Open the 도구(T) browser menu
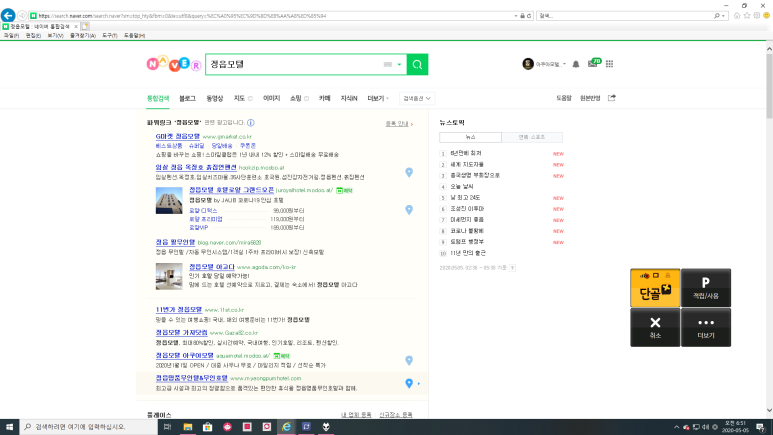Viewport: 773px width, 435px height. pyautogui.click(x=109, y=36)
